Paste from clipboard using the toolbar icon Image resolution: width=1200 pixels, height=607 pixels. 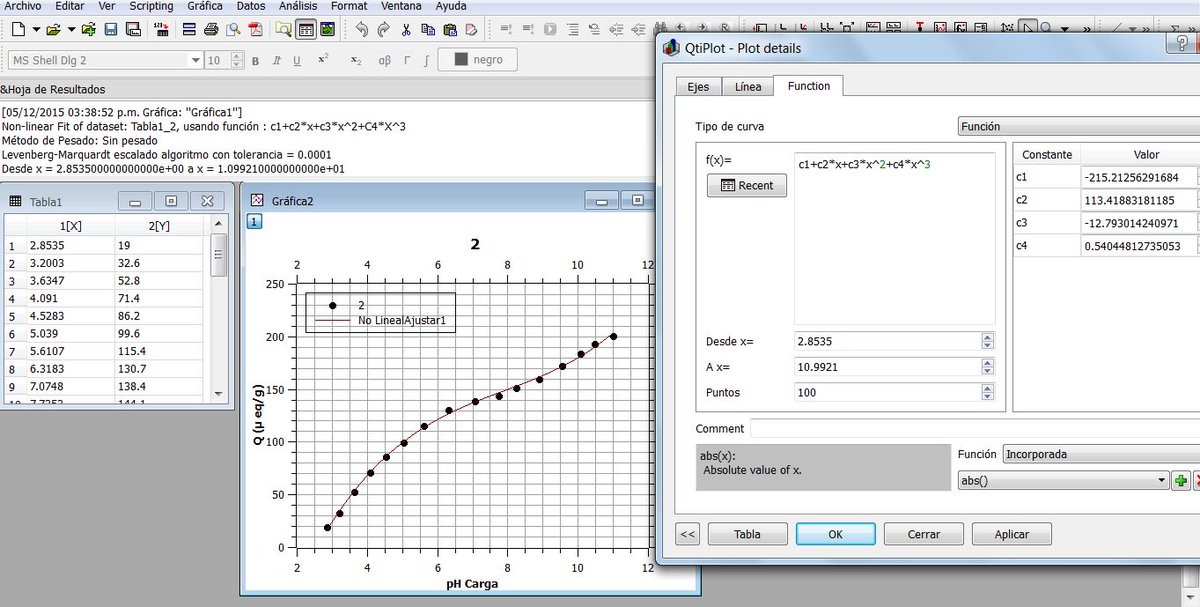[x=450, y=29]
